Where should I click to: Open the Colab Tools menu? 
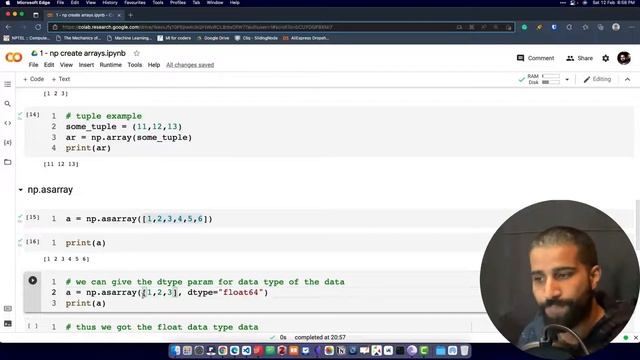click(x=135, y=65)
